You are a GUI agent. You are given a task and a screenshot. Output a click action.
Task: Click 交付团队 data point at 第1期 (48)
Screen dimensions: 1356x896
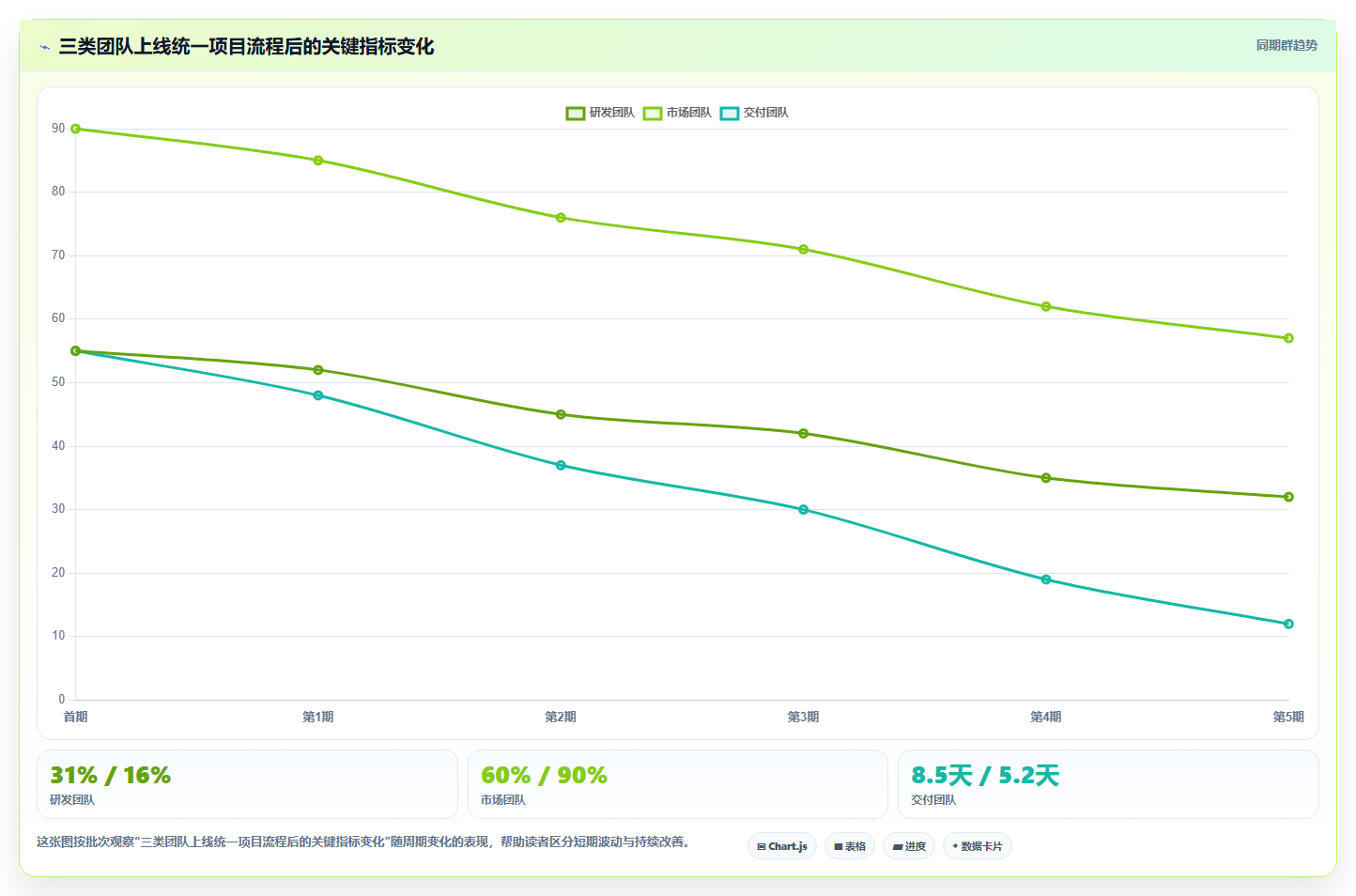[x=318, y=395]
